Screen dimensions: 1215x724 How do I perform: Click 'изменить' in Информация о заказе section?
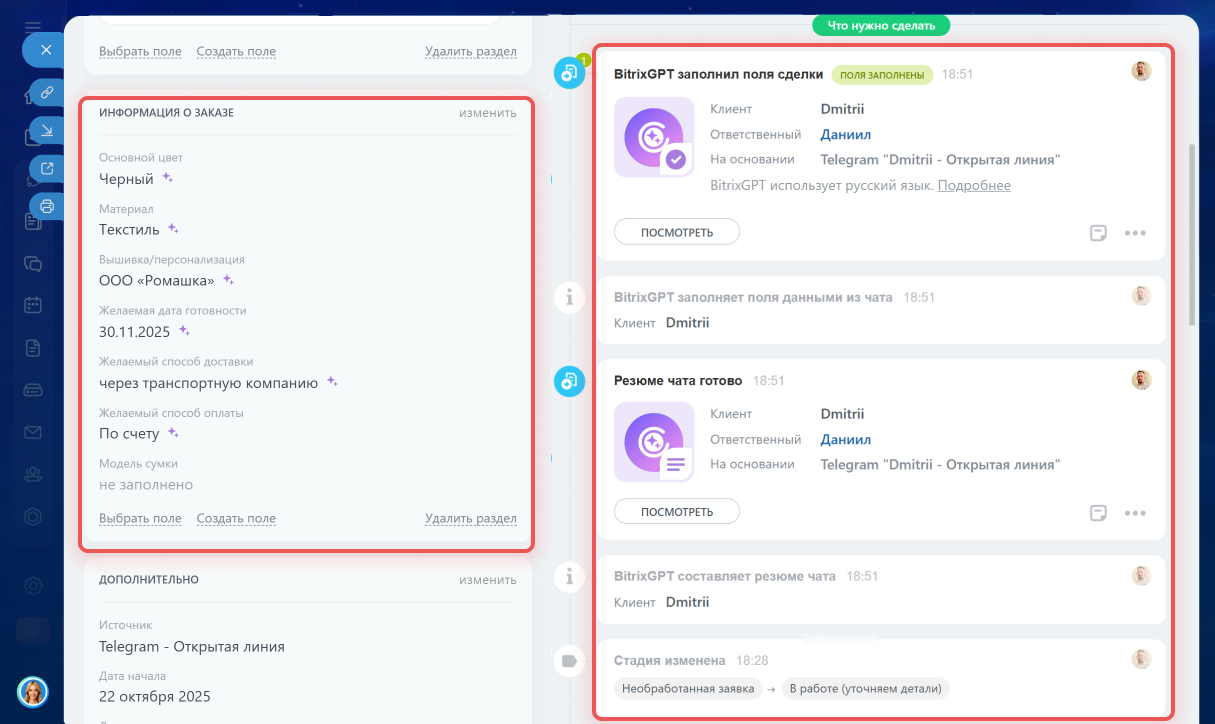[x=487, y=113]
